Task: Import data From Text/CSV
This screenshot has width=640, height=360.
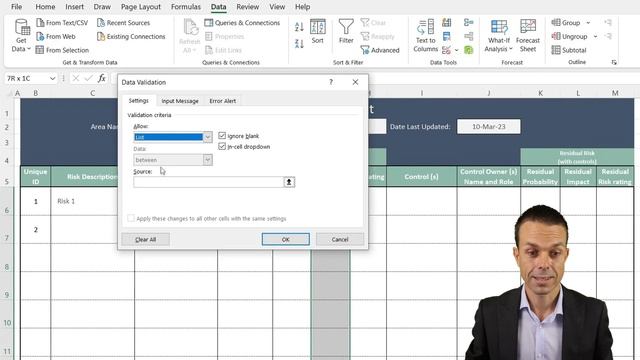Action: pos(62,23)
